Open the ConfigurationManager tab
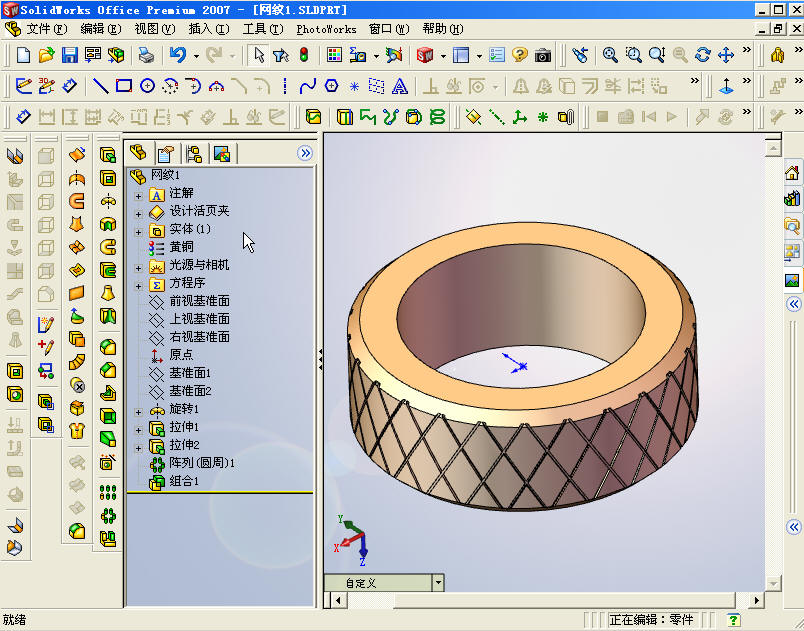The height and width of the screenshot is (631, 804). [x=194, y=153]
